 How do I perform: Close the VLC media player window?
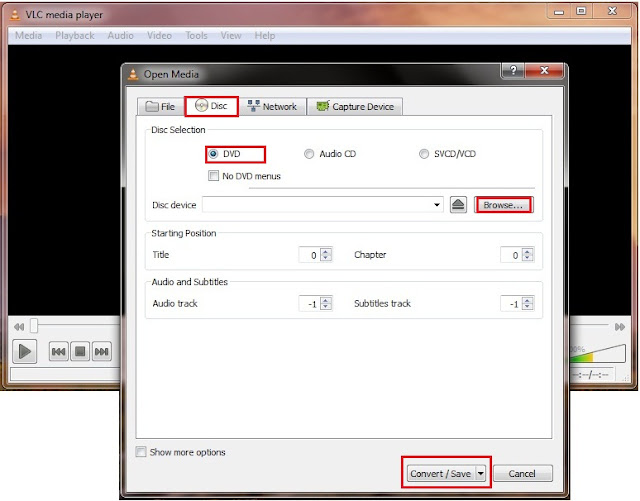click(612, 11)
